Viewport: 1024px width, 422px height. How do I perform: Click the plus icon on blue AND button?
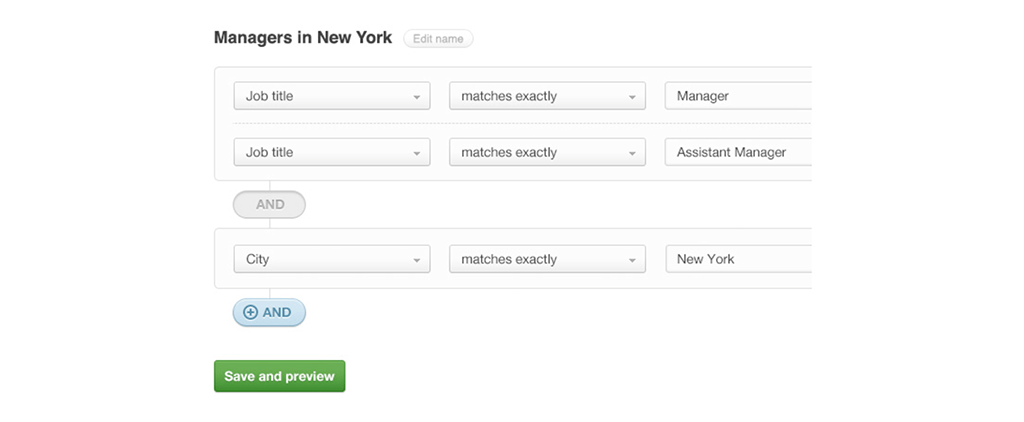click(251, 313)
